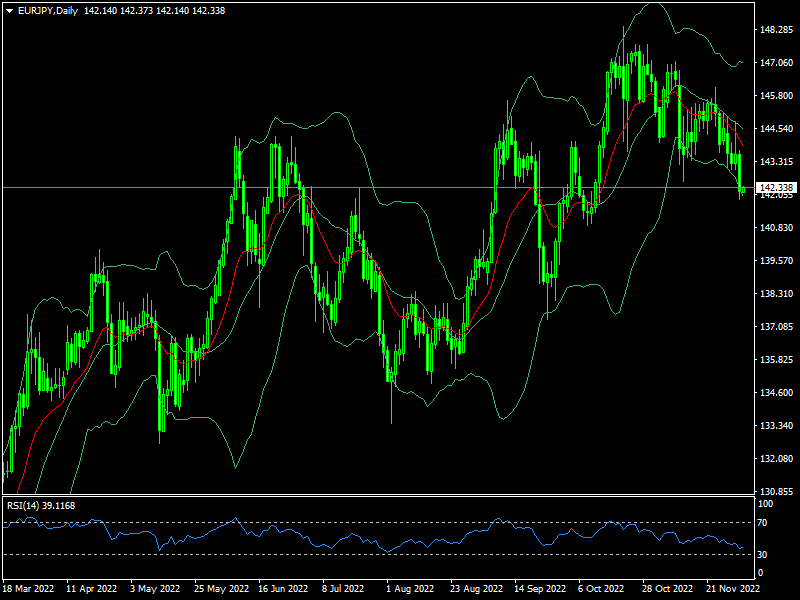Click the 134.600 price axis label
The height and width of the screenshot is (600, 800).
click(x=777, y=392)
